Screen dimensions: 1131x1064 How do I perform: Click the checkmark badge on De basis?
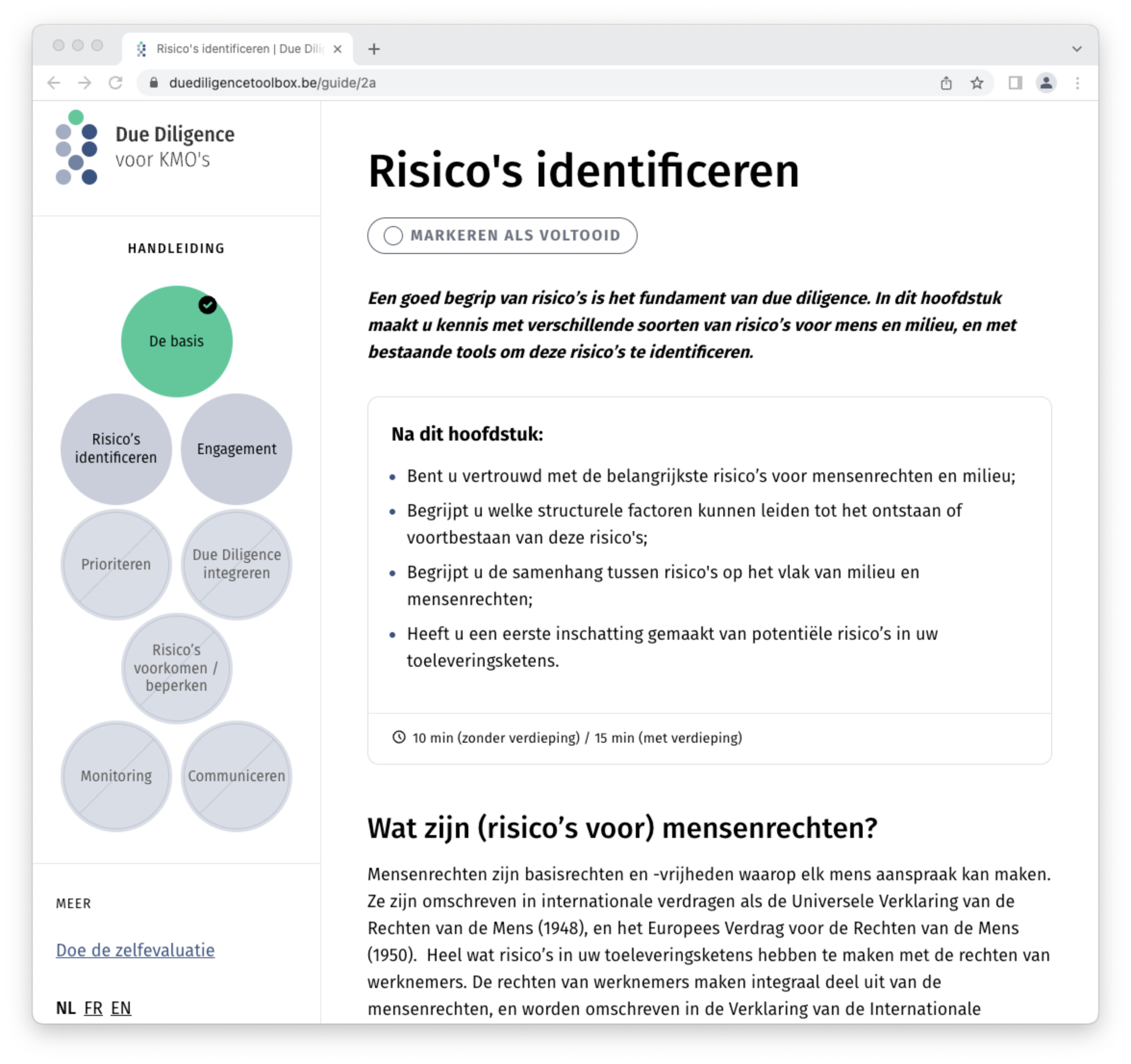(207, 305)
